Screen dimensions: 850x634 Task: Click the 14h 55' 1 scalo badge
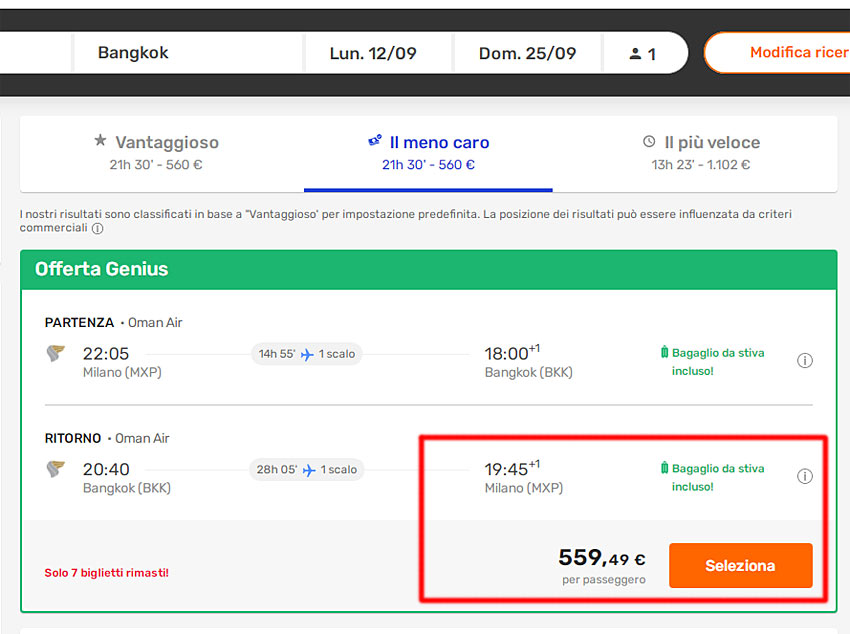(307, 354)
